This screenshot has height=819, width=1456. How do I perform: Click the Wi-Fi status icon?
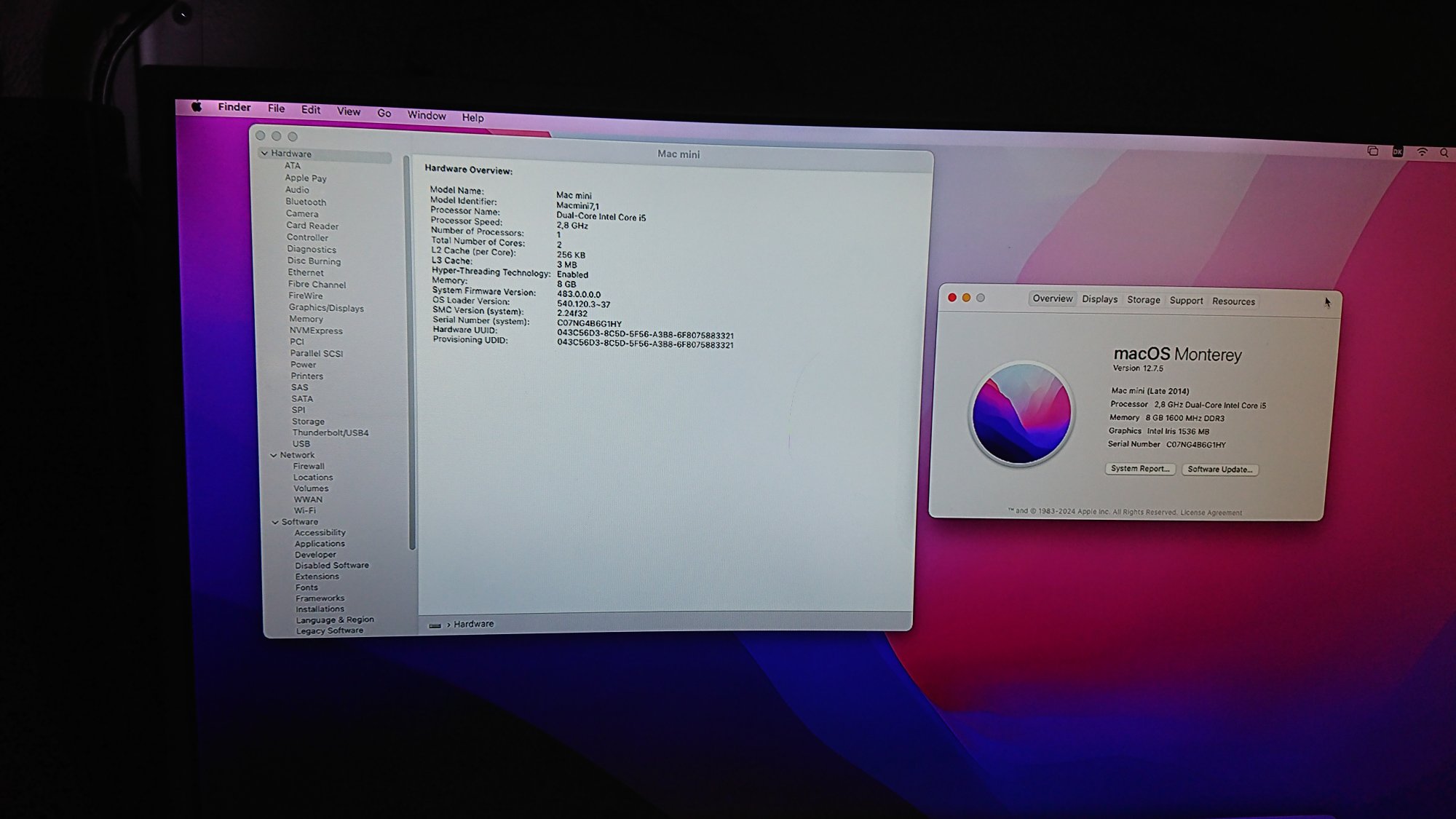click(x=1422, y=151)
